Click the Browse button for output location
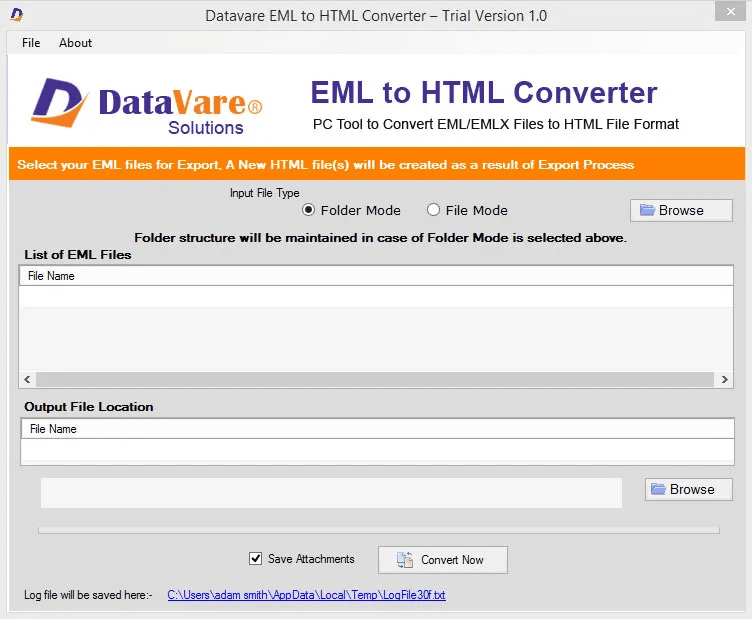Viewport: 752px width, 619px height. tap(688, 489)
